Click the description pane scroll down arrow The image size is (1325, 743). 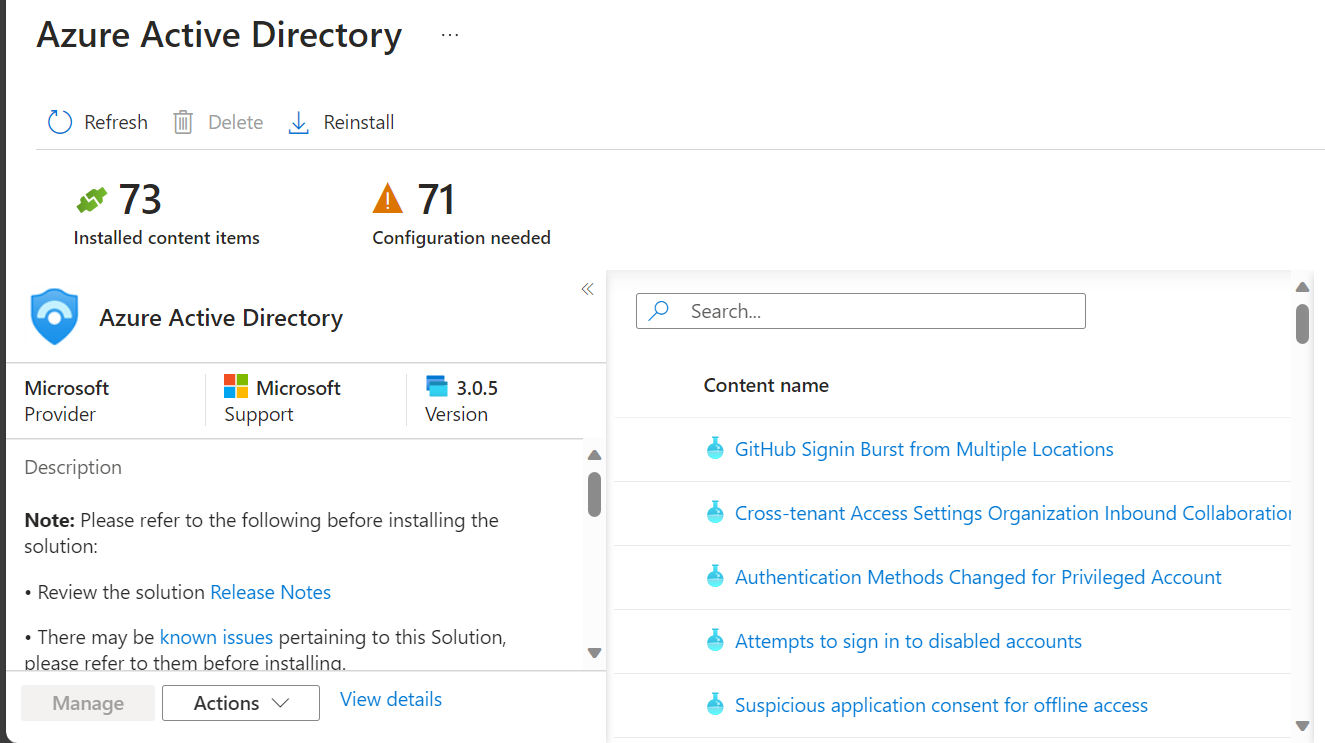coord(594,652)
